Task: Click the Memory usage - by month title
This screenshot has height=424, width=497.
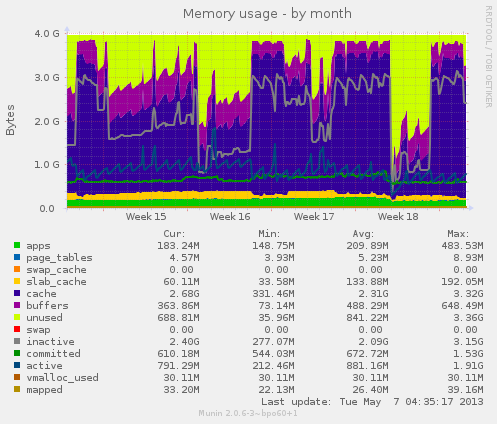Action: (x=267, y=14)
